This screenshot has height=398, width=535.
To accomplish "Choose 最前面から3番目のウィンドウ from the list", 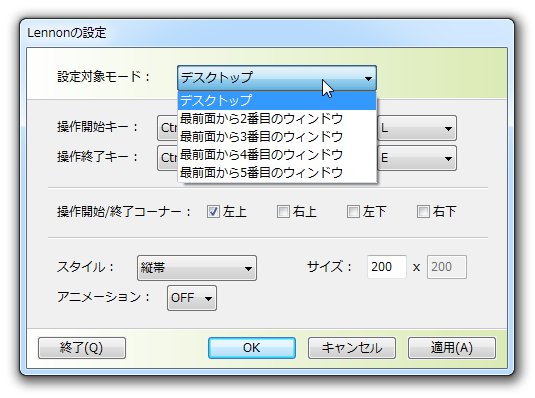I will 277,137.
